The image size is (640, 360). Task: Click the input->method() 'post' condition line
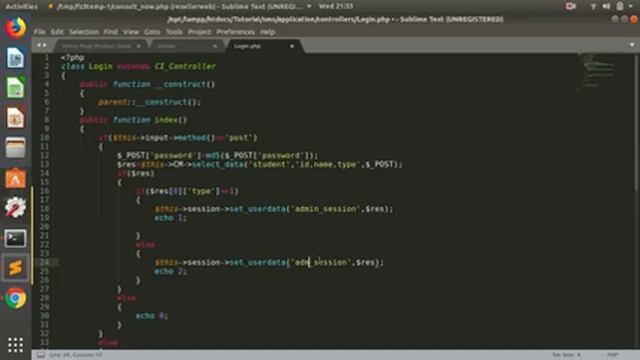click(x=178, y=138)
